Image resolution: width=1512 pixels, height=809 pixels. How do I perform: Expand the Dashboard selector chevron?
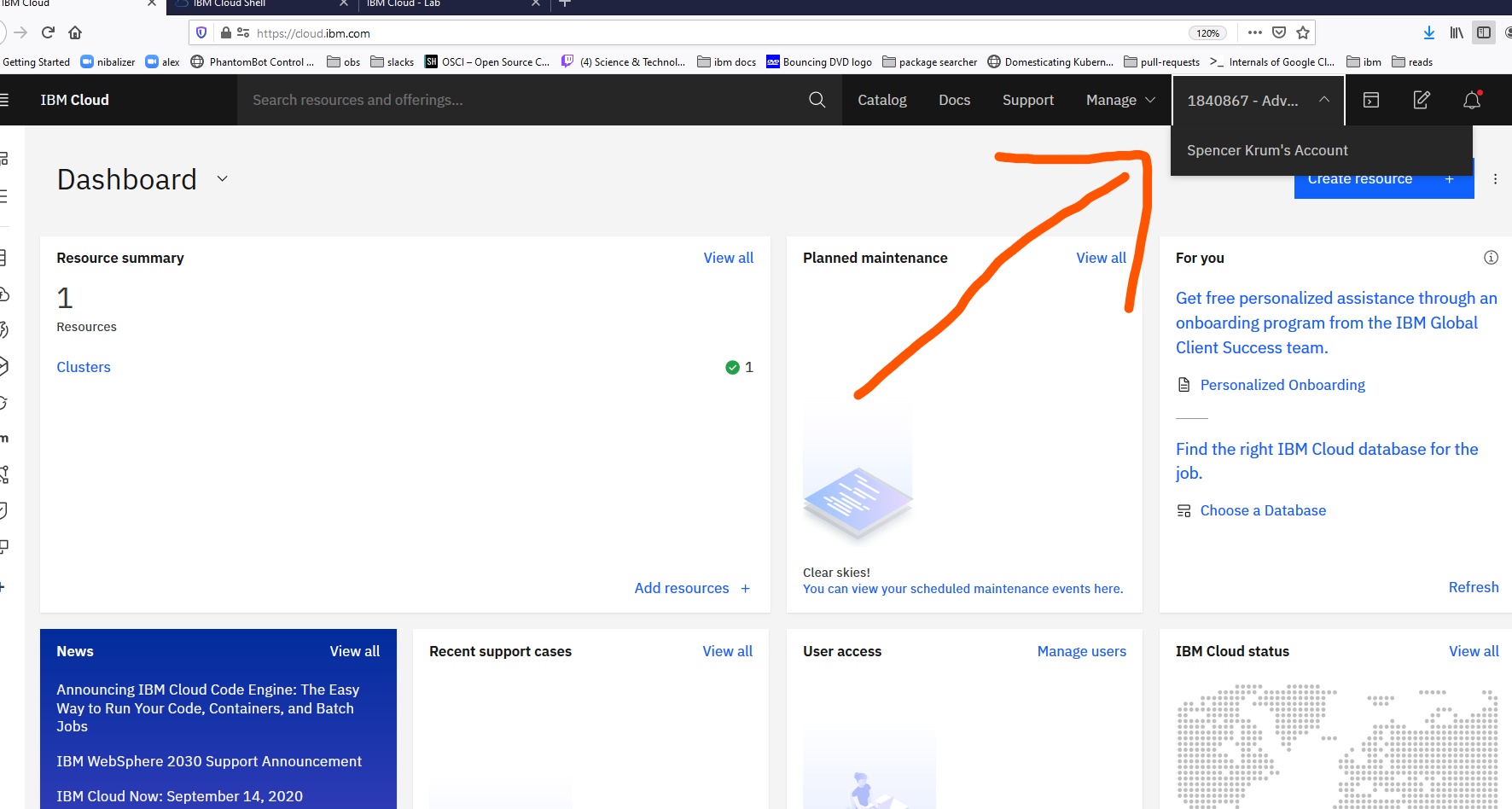[x=223, y=179]
